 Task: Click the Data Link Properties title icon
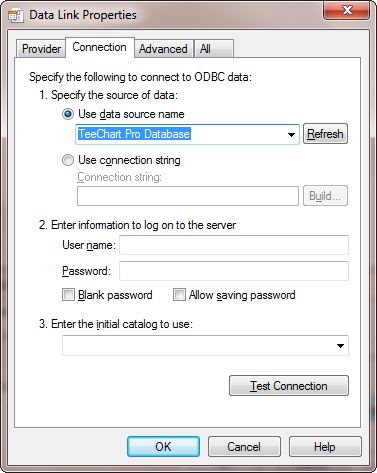[x=15, y=15]
